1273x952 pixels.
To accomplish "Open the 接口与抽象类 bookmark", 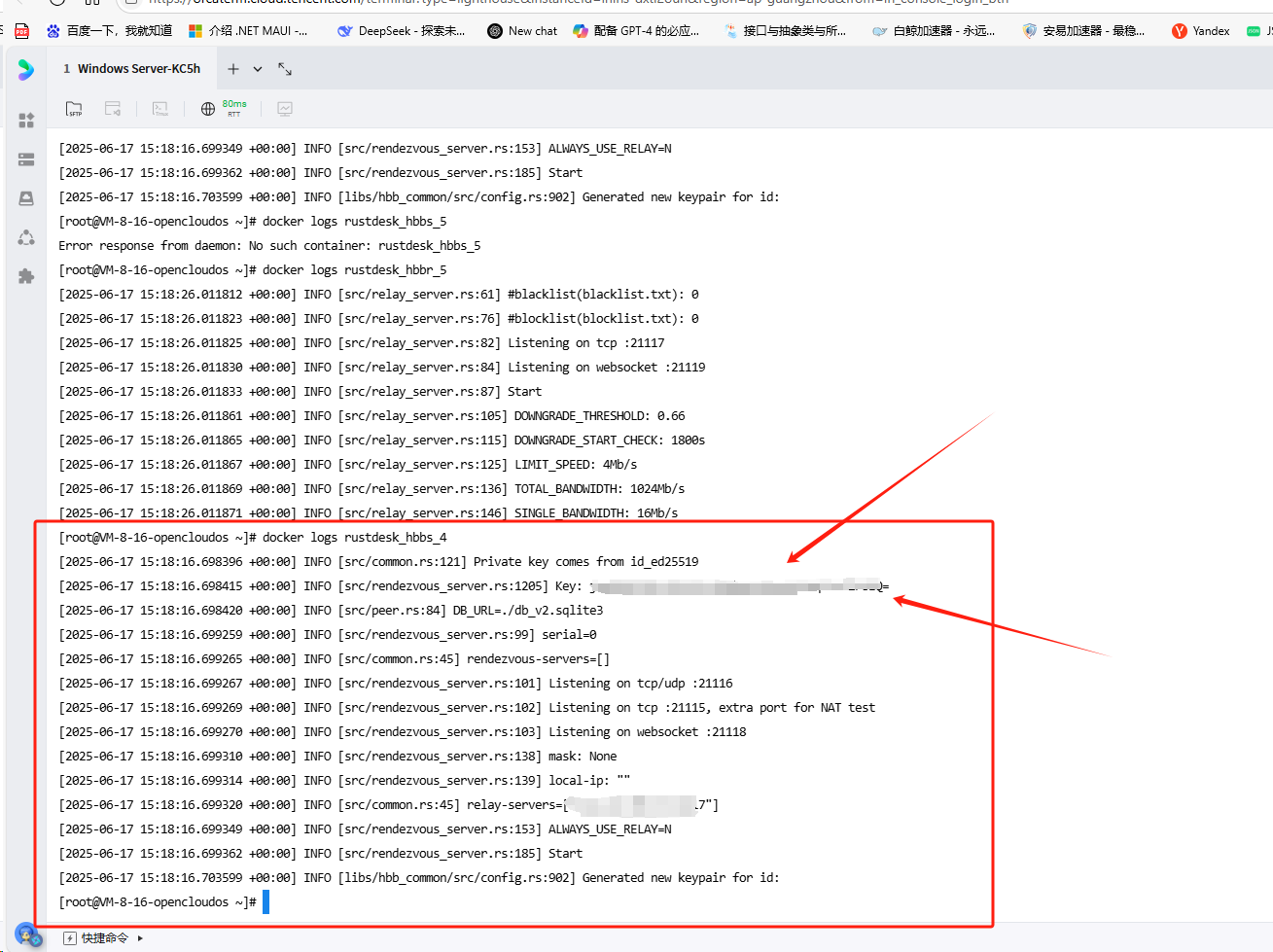I will (x=786, y=31).
